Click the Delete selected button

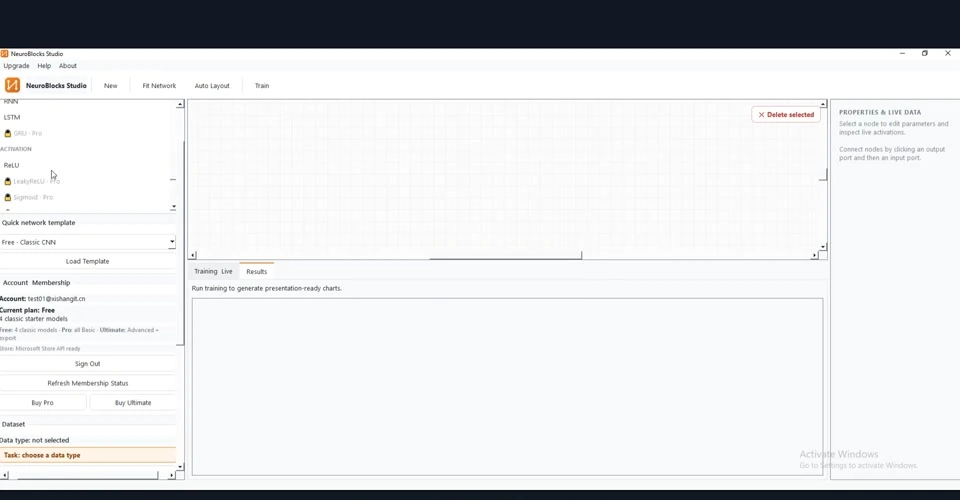pyautogui.click(x=786, y=114)
